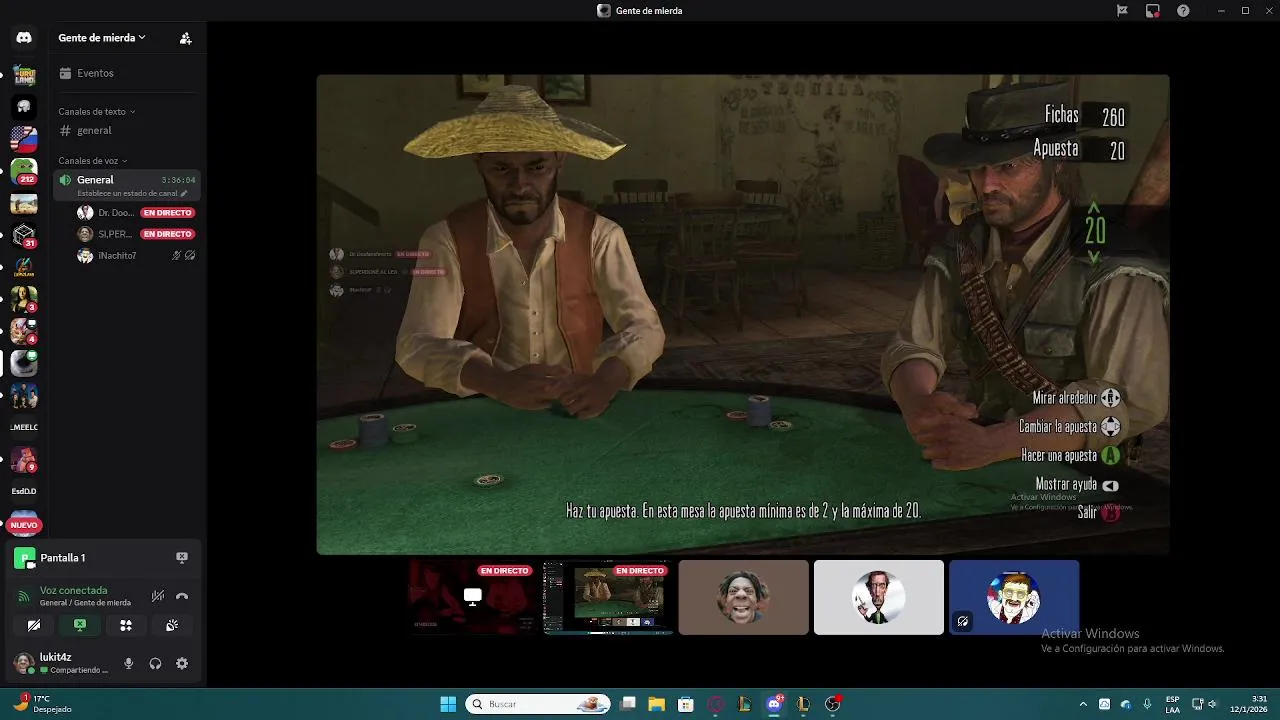This screenshot has height=720, width=1280.
Task: Toggle noise suppression icon near Voz conectada
Action: click(158, 596)
